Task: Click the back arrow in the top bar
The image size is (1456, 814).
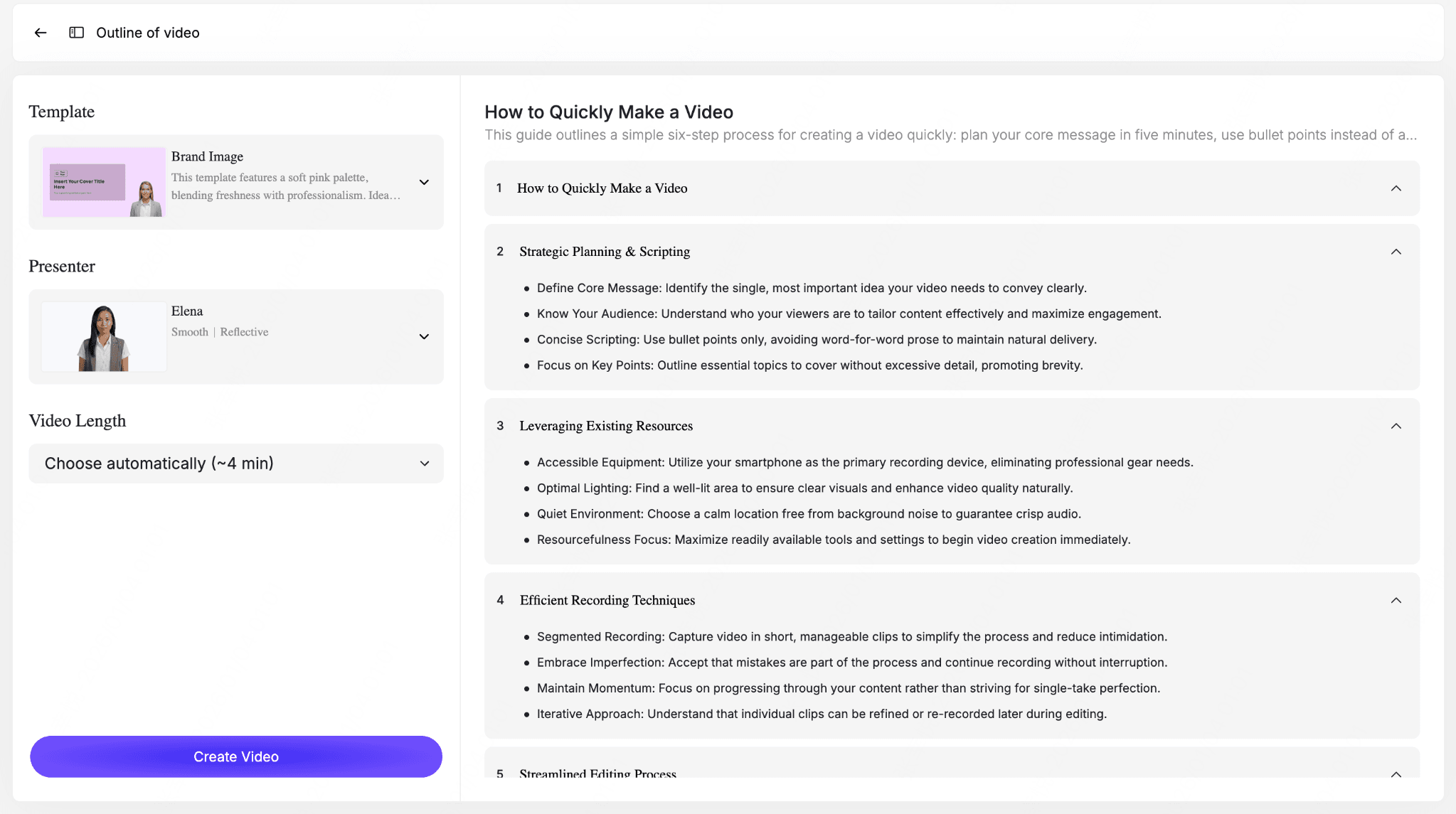Action: (x=40, y=33)
